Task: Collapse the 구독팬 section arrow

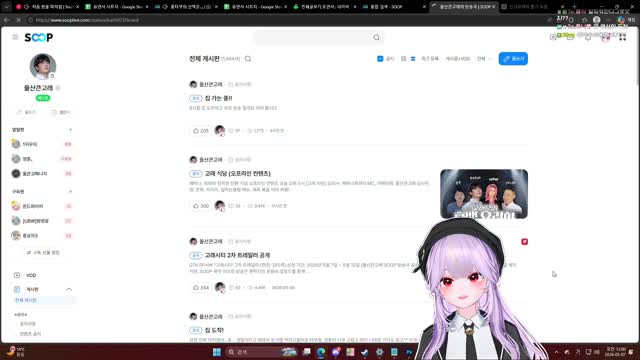Action: tap(70, 191)
